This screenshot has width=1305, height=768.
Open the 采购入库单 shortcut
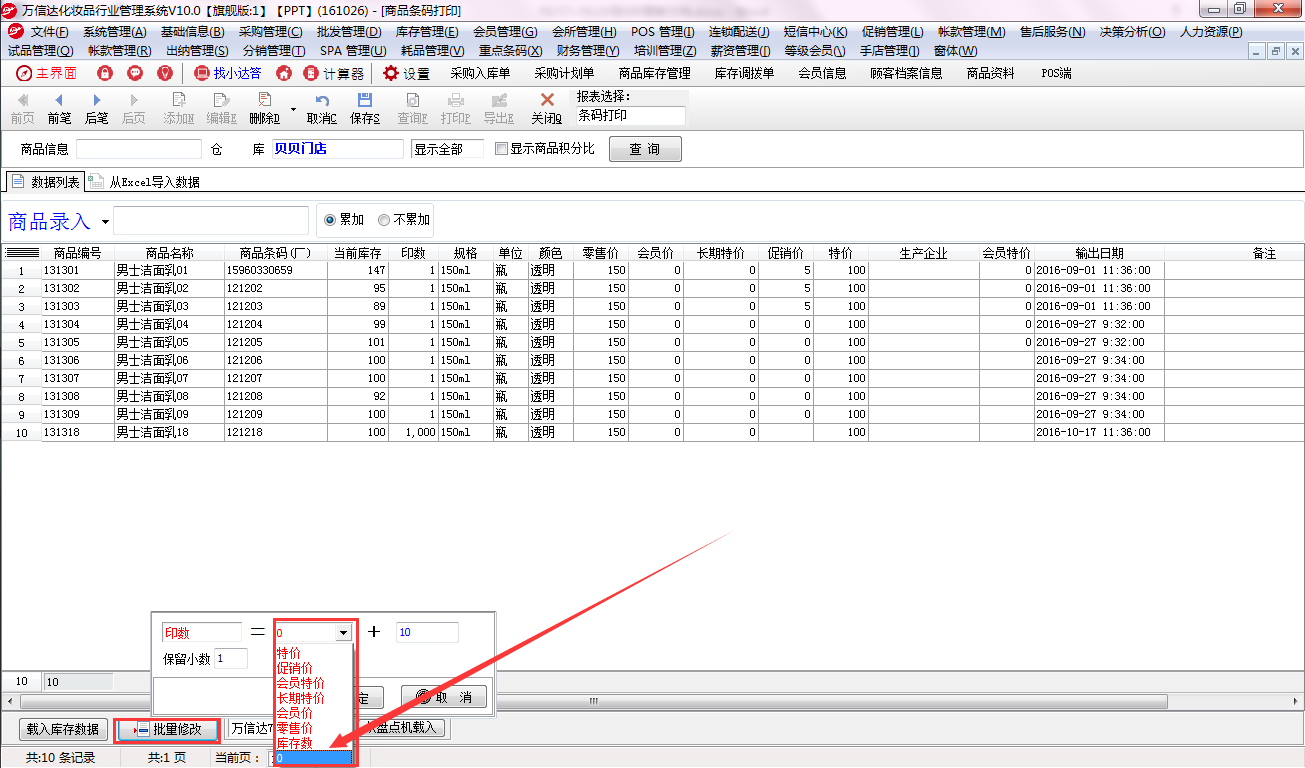click(480, 73)
